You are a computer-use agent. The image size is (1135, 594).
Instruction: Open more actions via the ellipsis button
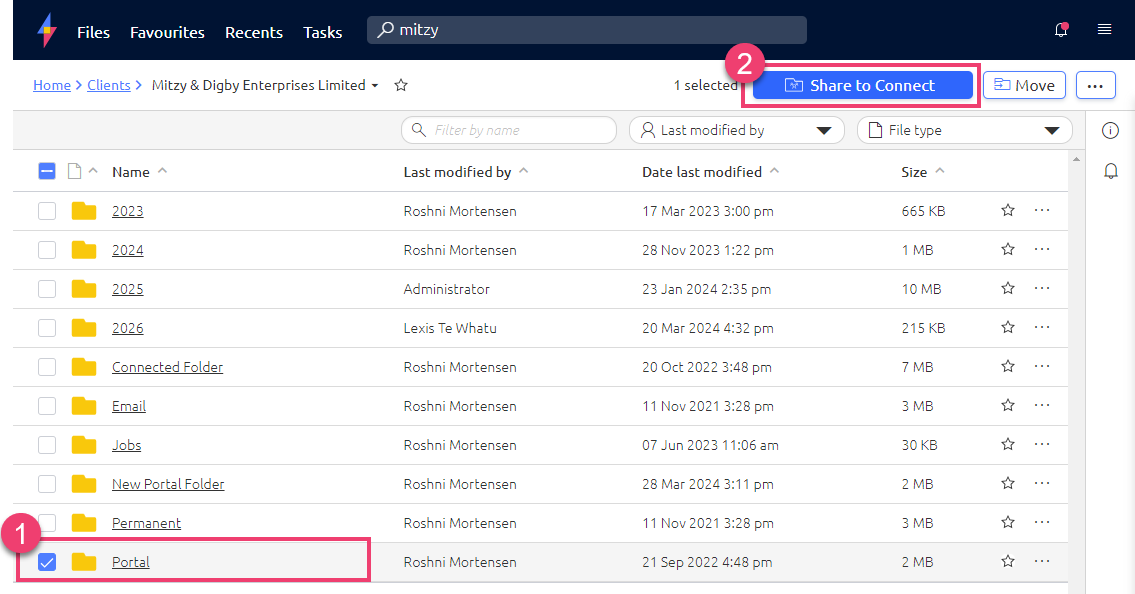[x=1095, y=85]
